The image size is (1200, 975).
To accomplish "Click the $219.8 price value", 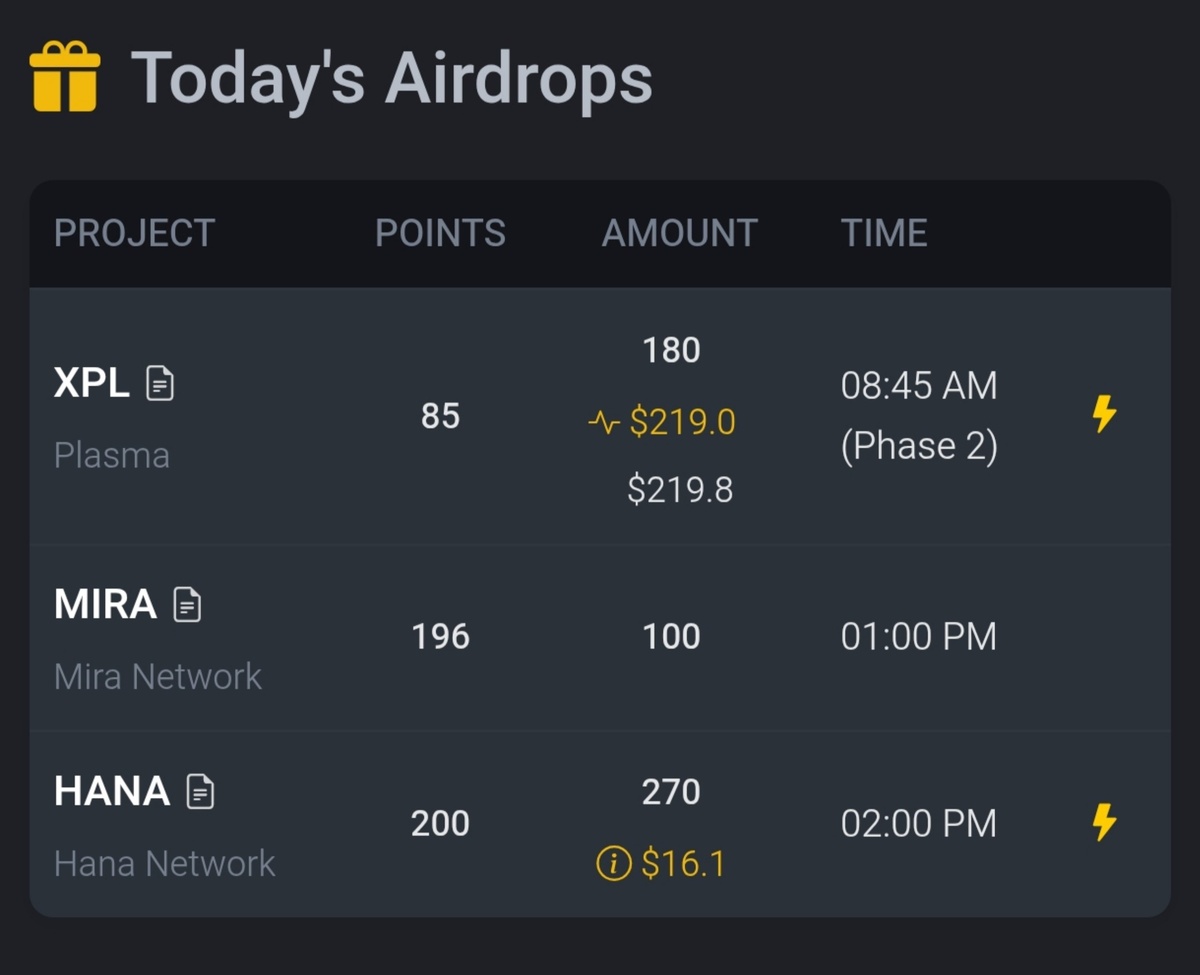I will point(680,490).
